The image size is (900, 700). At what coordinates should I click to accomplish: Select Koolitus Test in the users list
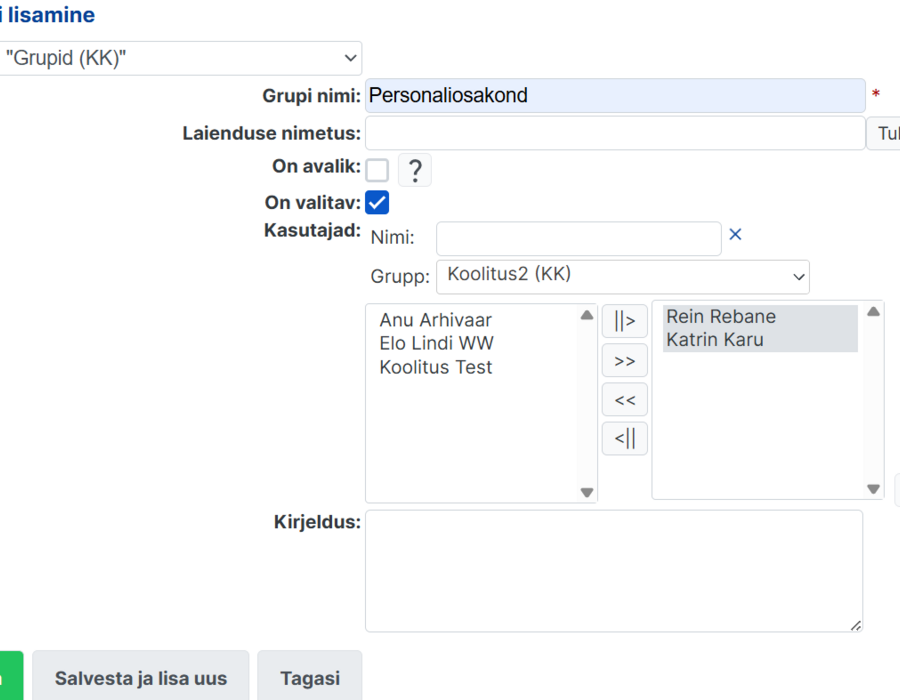click(x=436, y=367)
